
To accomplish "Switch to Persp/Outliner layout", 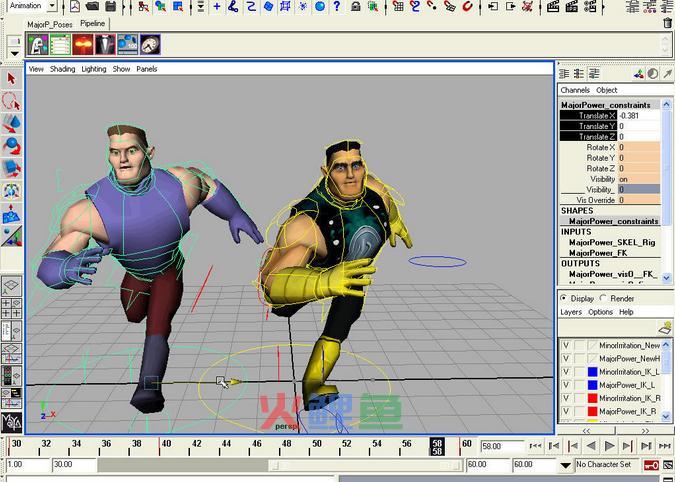I will click(11, 331).
